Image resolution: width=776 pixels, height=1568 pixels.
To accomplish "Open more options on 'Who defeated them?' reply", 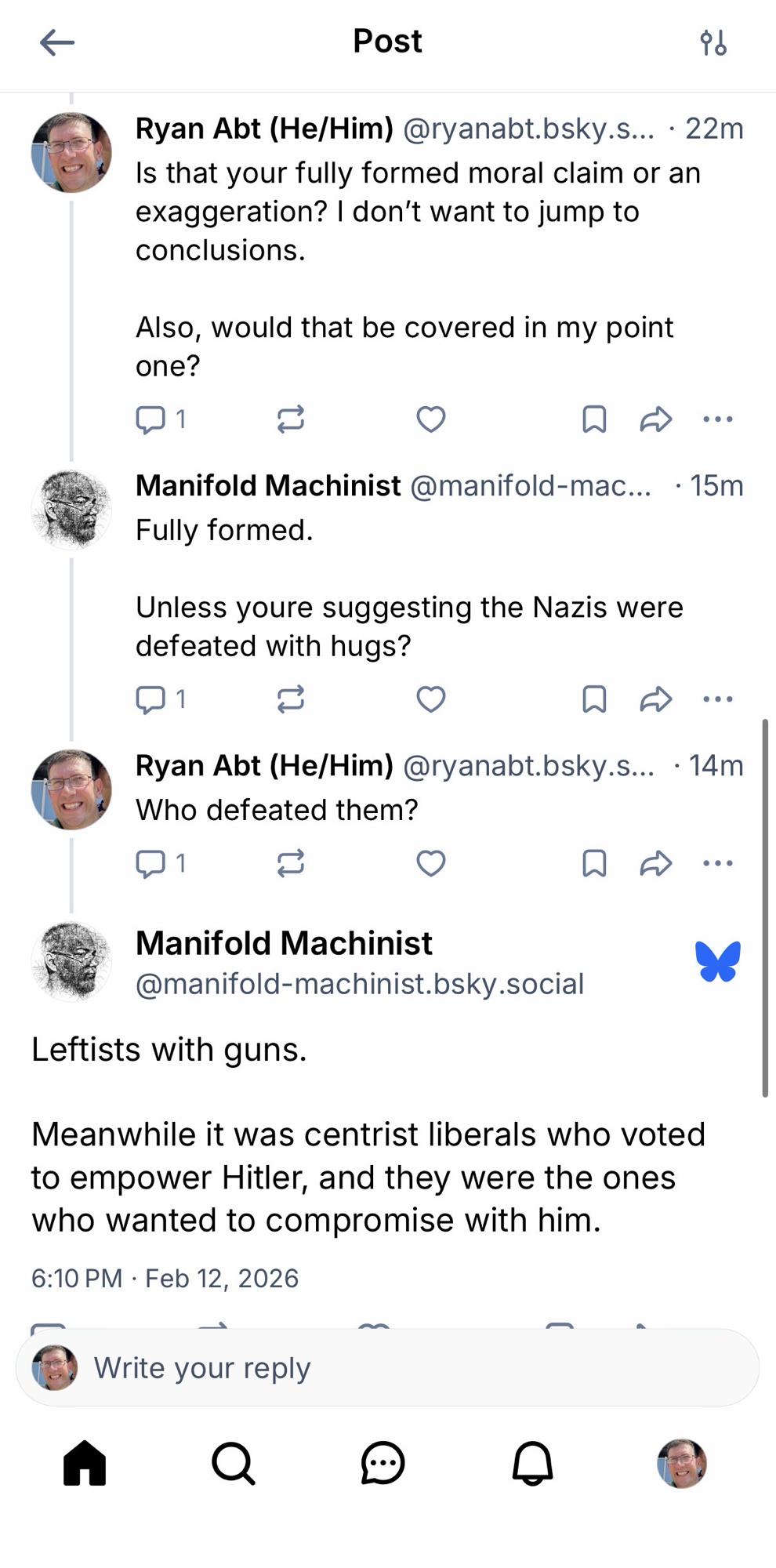I will click(x=717, y=863).
